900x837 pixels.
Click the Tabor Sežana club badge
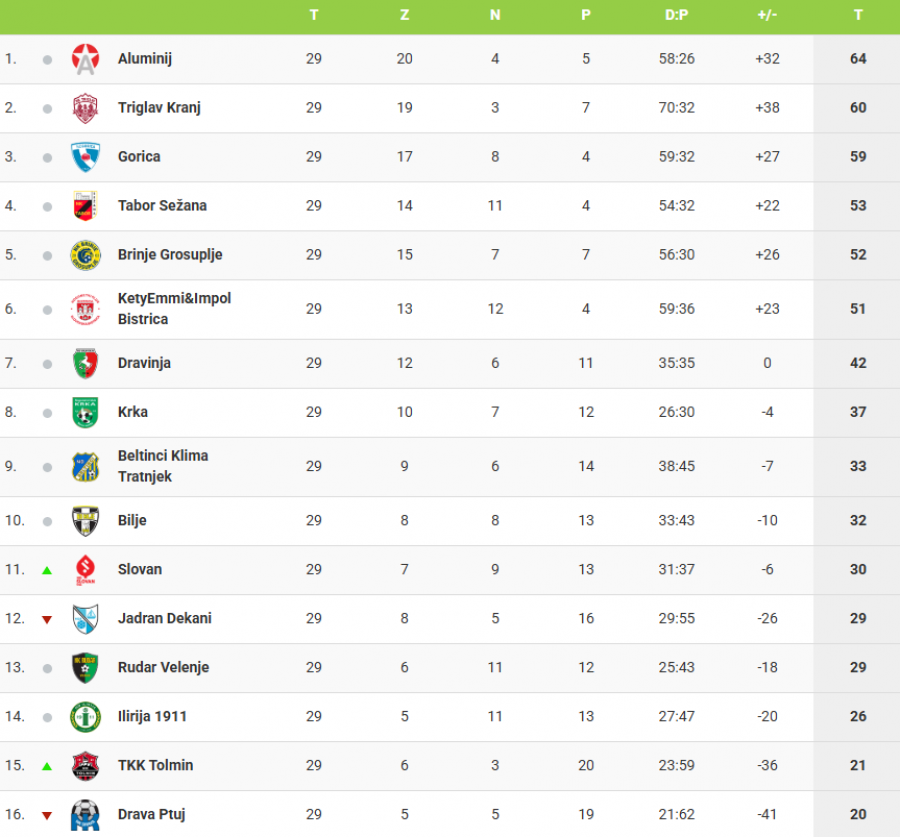(x=86, y=206)
